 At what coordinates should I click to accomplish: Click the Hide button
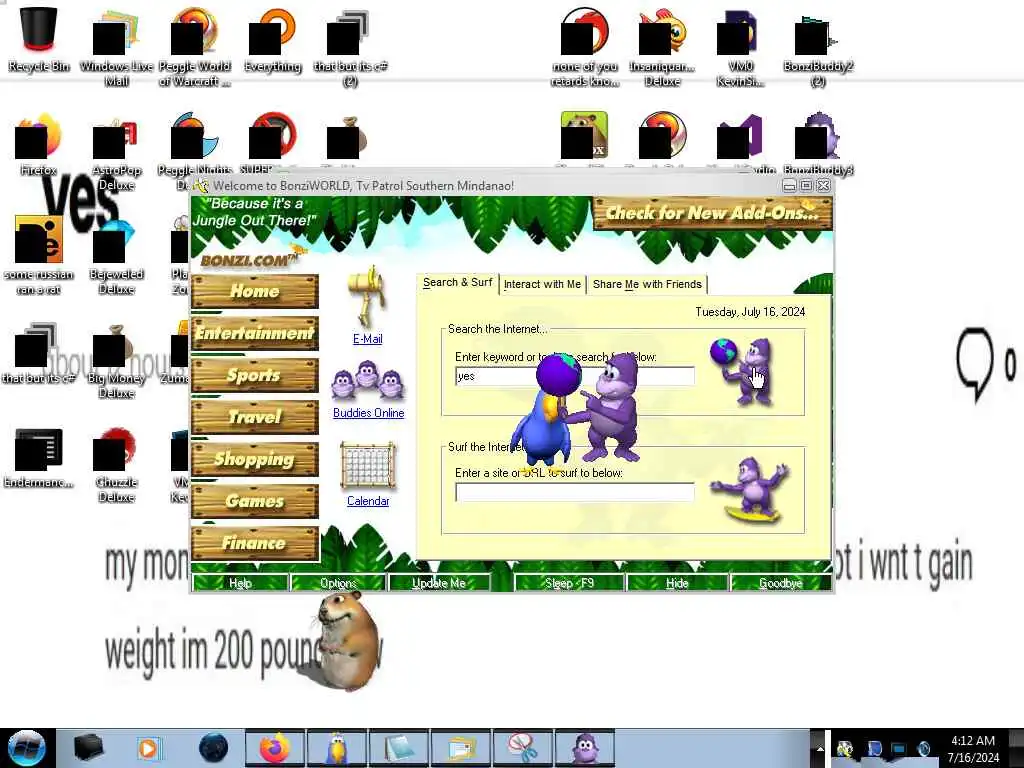coord(677,583)
